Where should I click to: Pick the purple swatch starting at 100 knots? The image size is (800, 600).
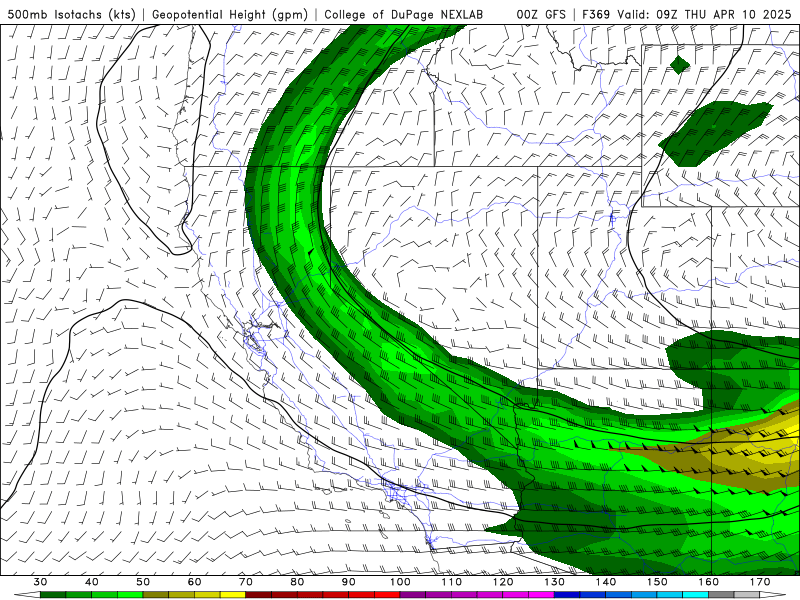pos(413,595)
